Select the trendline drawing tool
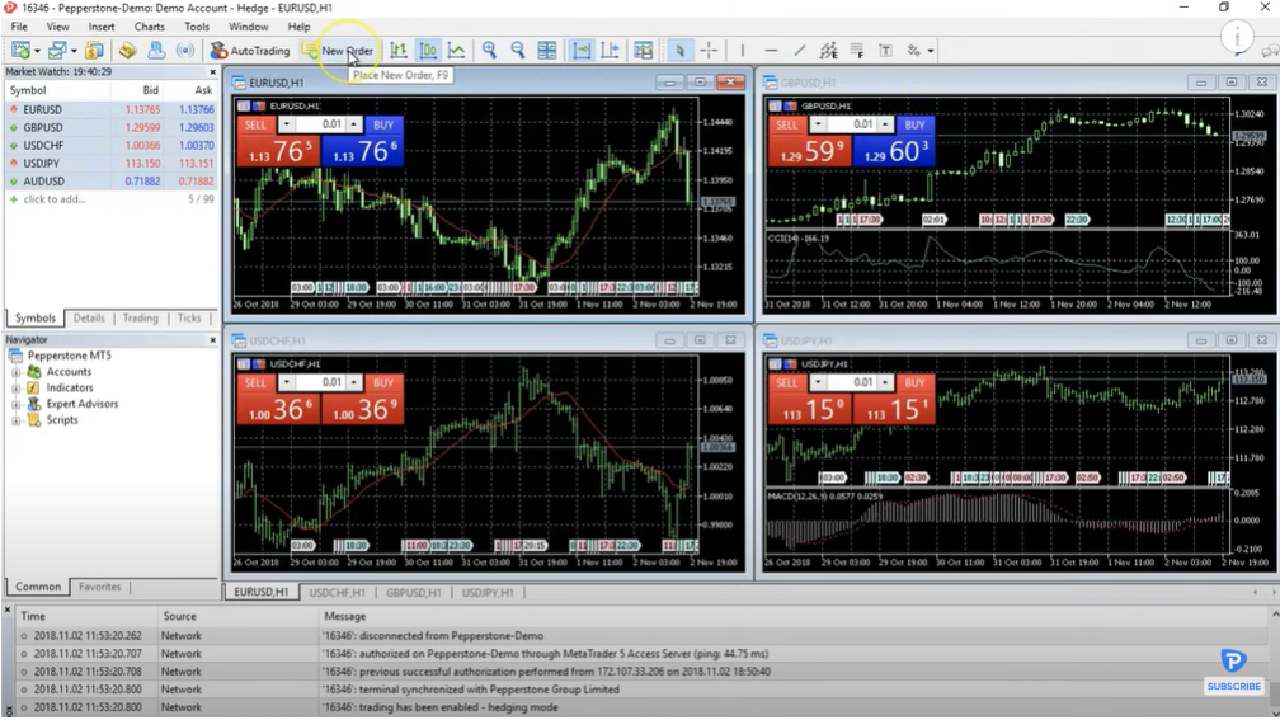The height and width of the screenshot is (720, 1280). tap(799, 50)
